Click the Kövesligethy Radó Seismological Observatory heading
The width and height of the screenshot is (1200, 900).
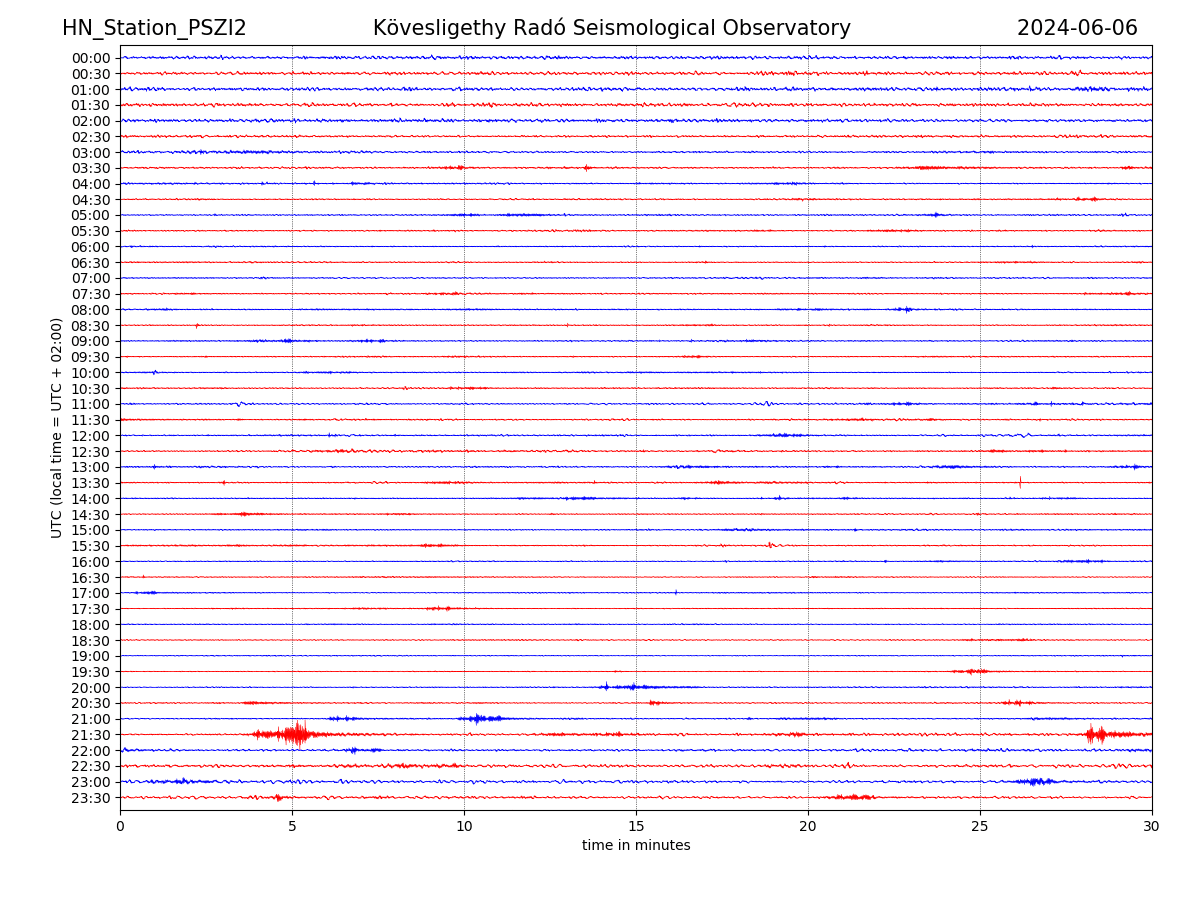click(x=611, y=28)
